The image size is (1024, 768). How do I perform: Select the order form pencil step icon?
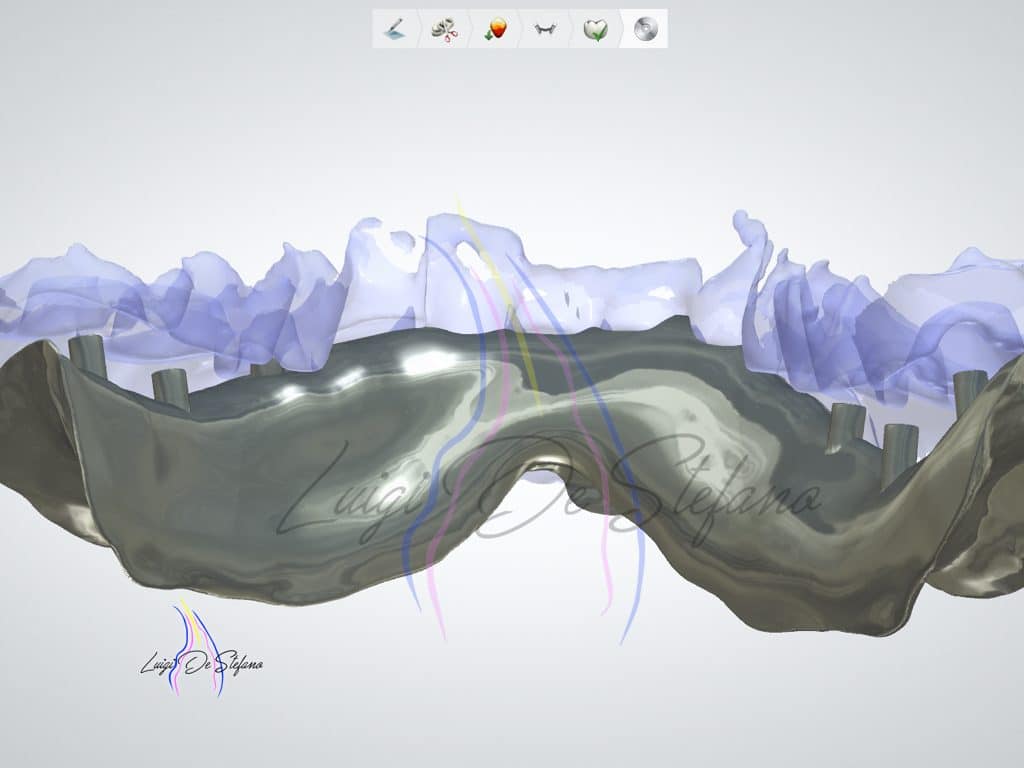pyautogui.click(x=393, y=30)
